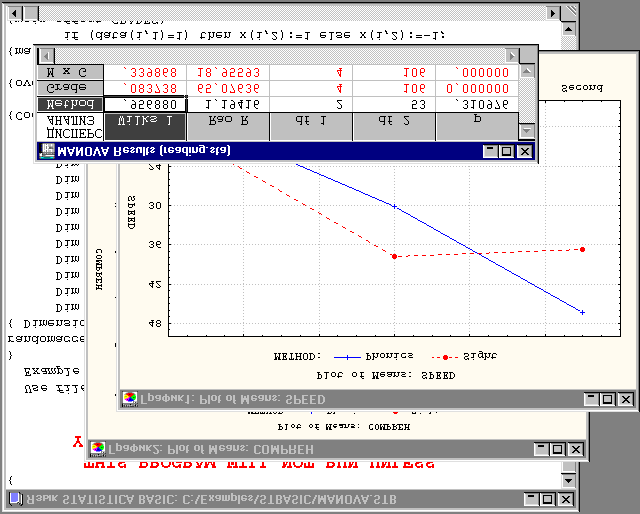The width and height of the screenshot is (640, 514).
Task: Click the red Sight data point at center
Action: (x=394, y=256)
